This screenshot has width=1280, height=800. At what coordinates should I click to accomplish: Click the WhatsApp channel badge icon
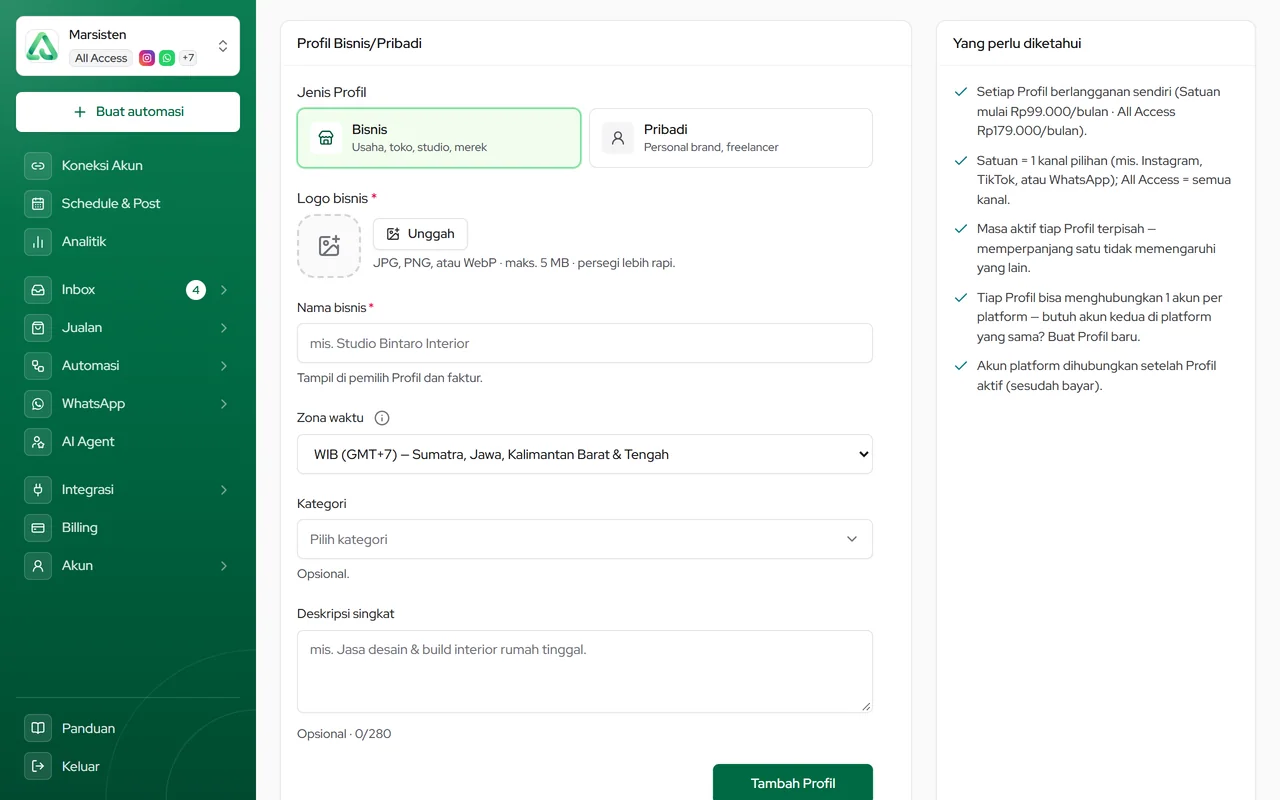click(x=167, y=58)
